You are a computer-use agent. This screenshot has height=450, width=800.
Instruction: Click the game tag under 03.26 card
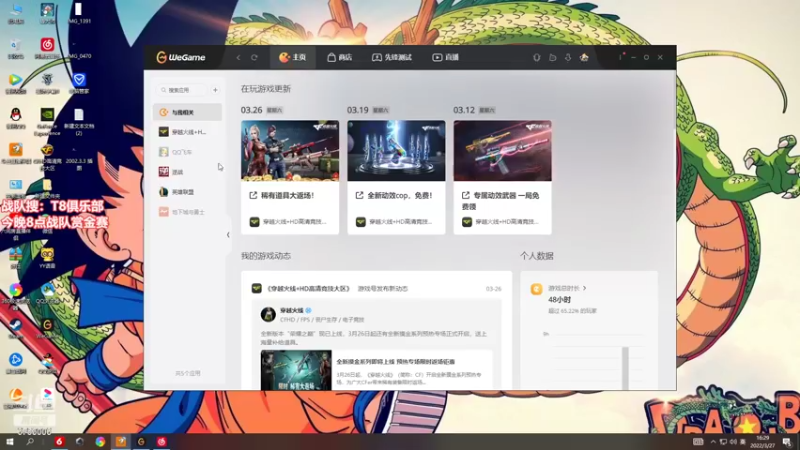point(288,222)
